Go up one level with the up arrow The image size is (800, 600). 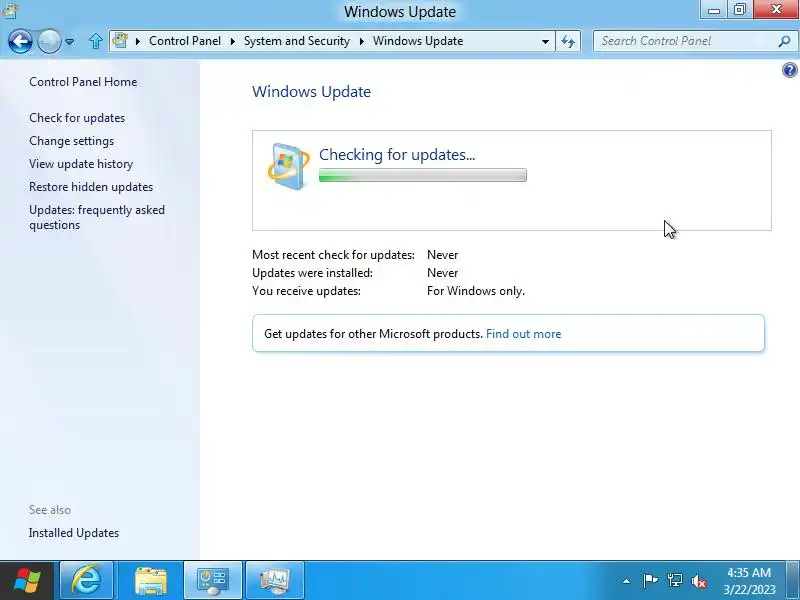[95, 41]
